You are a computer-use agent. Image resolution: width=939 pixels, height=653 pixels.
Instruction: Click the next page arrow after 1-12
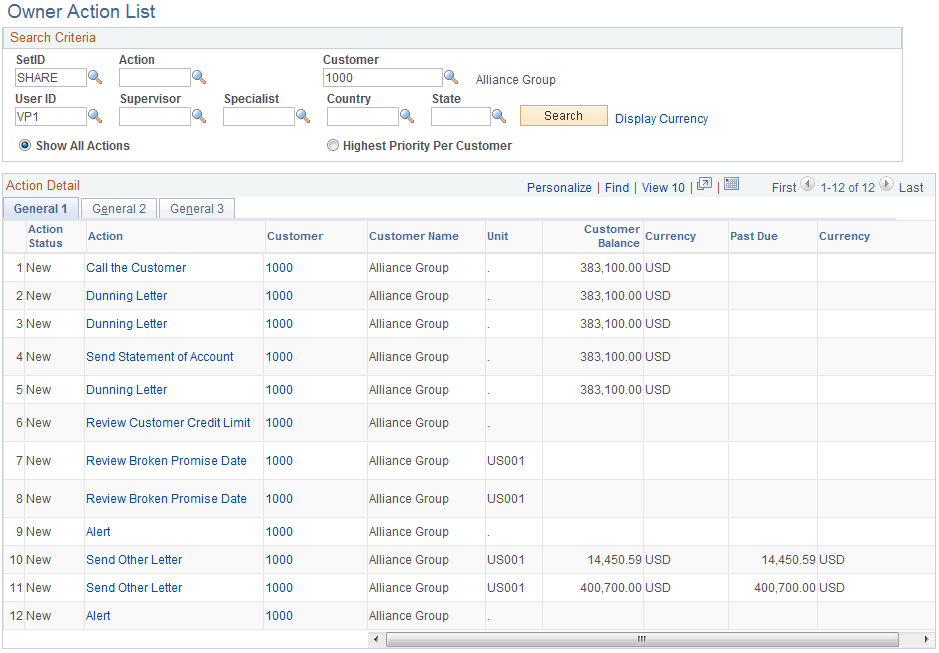tap(886, 185)
